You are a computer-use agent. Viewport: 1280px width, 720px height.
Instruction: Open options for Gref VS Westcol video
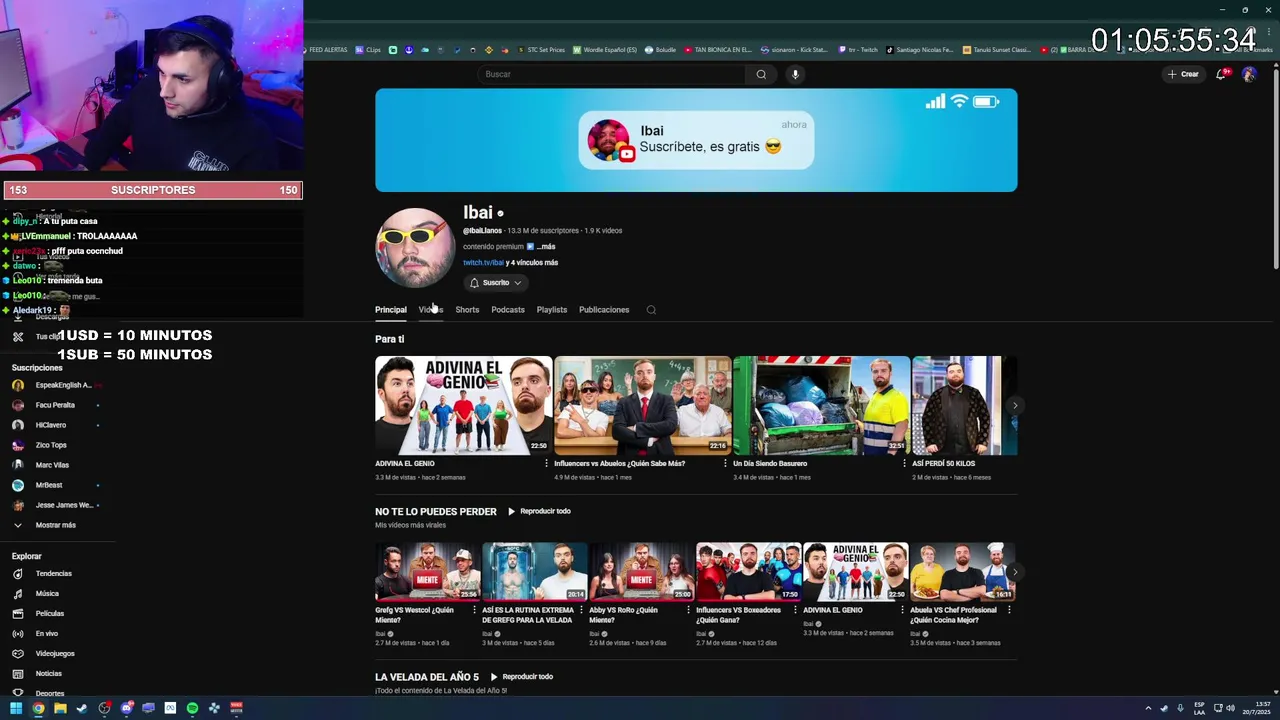coord(475,610)
